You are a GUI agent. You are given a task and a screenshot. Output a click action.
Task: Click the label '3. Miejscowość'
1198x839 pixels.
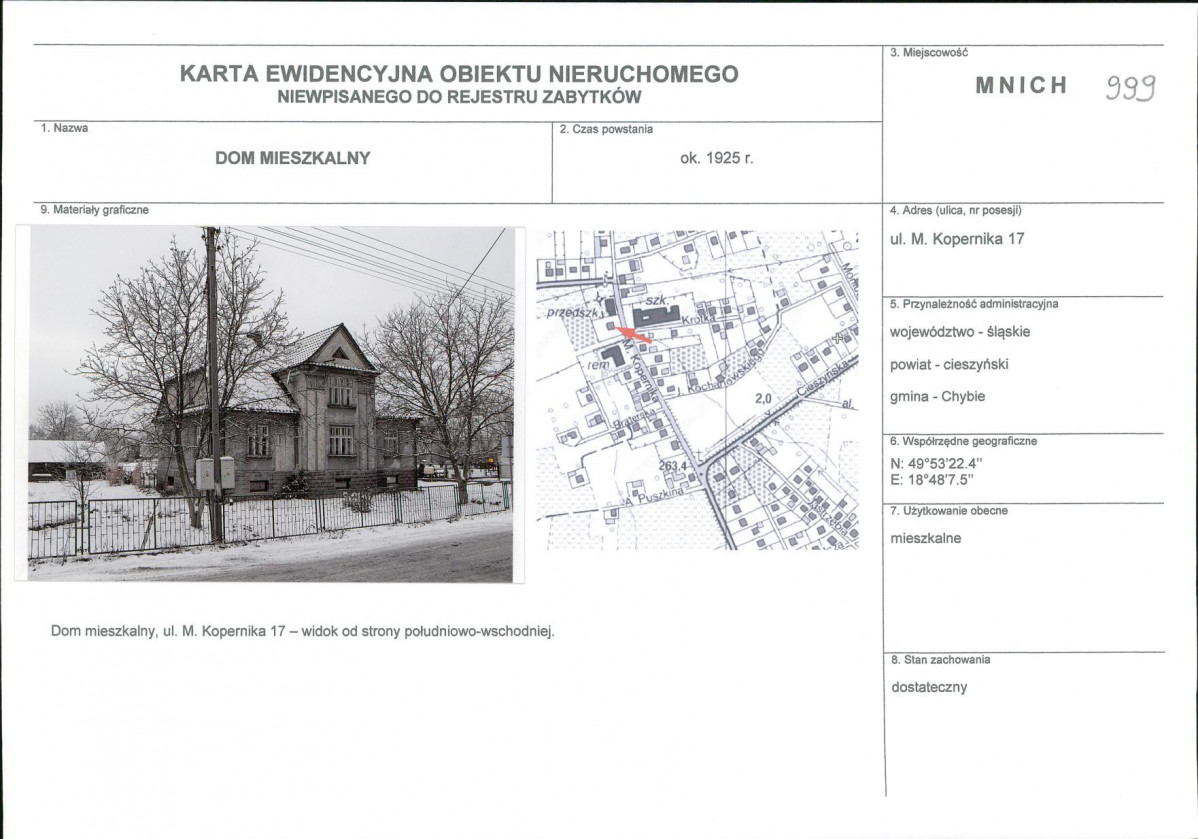coord(929,53)
